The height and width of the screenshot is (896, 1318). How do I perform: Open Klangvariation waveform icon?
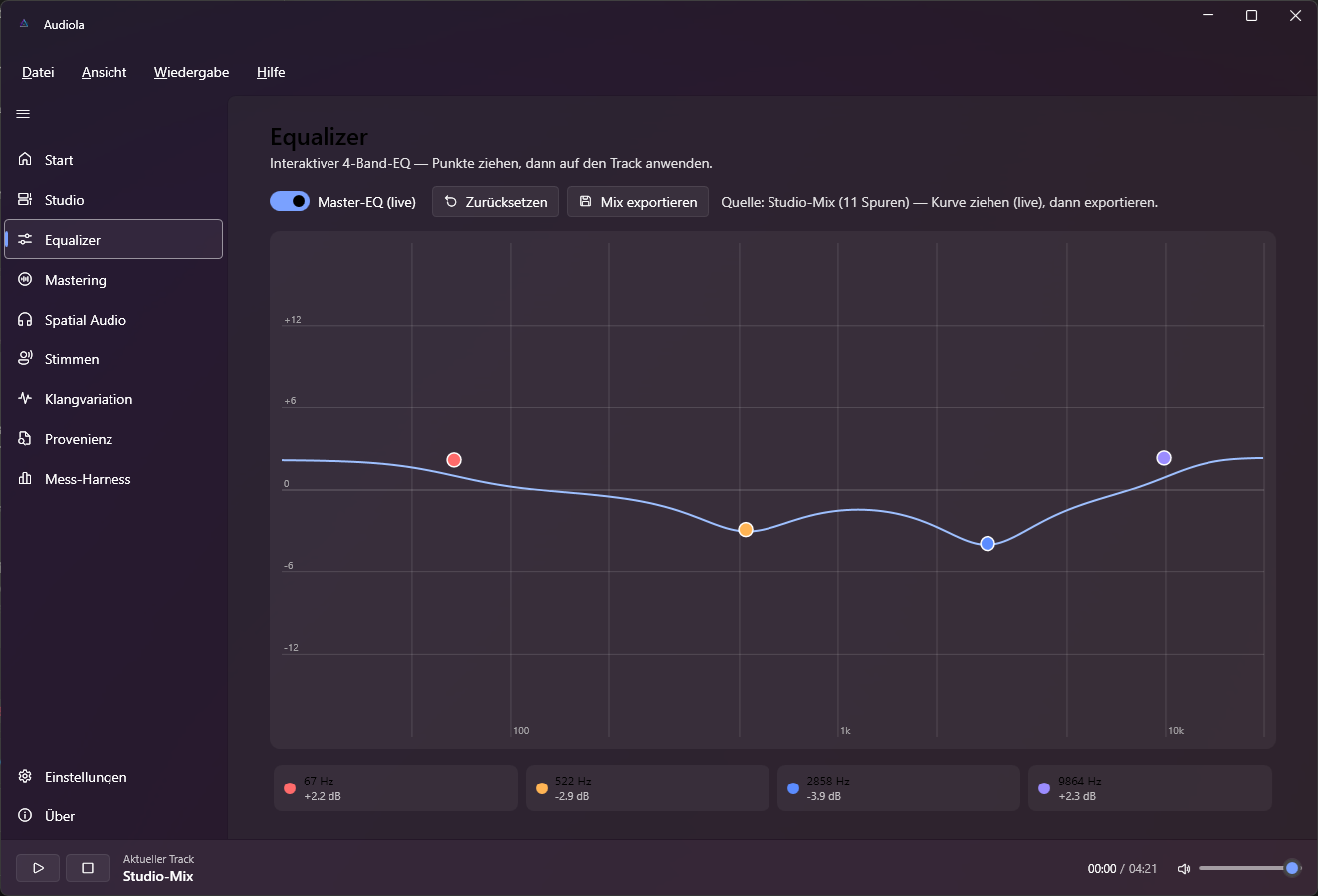[x=25, y=399]
